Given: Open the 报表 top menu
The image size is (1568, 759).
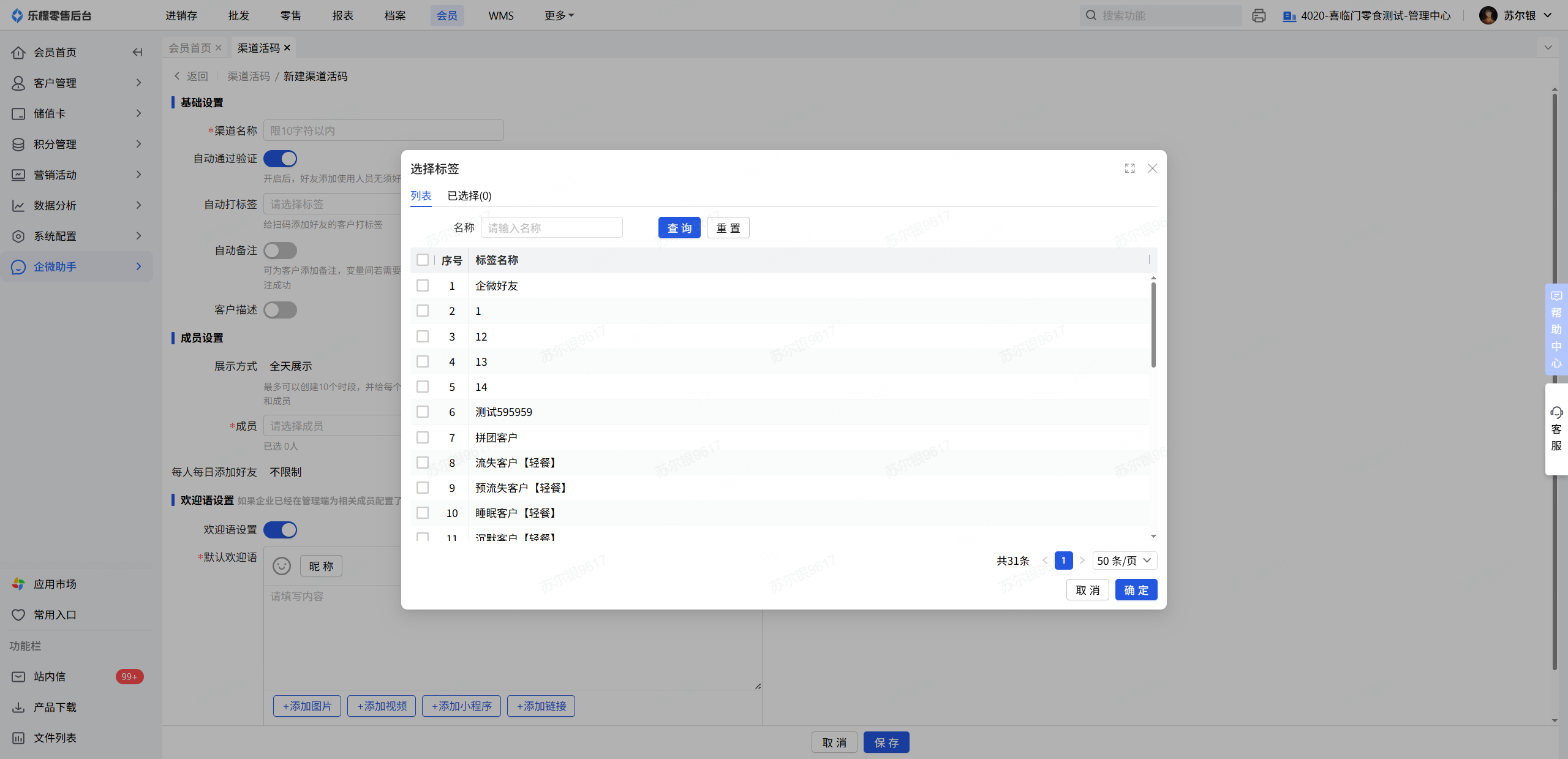Looking at the screenshot, I should [x=343, y=16].
